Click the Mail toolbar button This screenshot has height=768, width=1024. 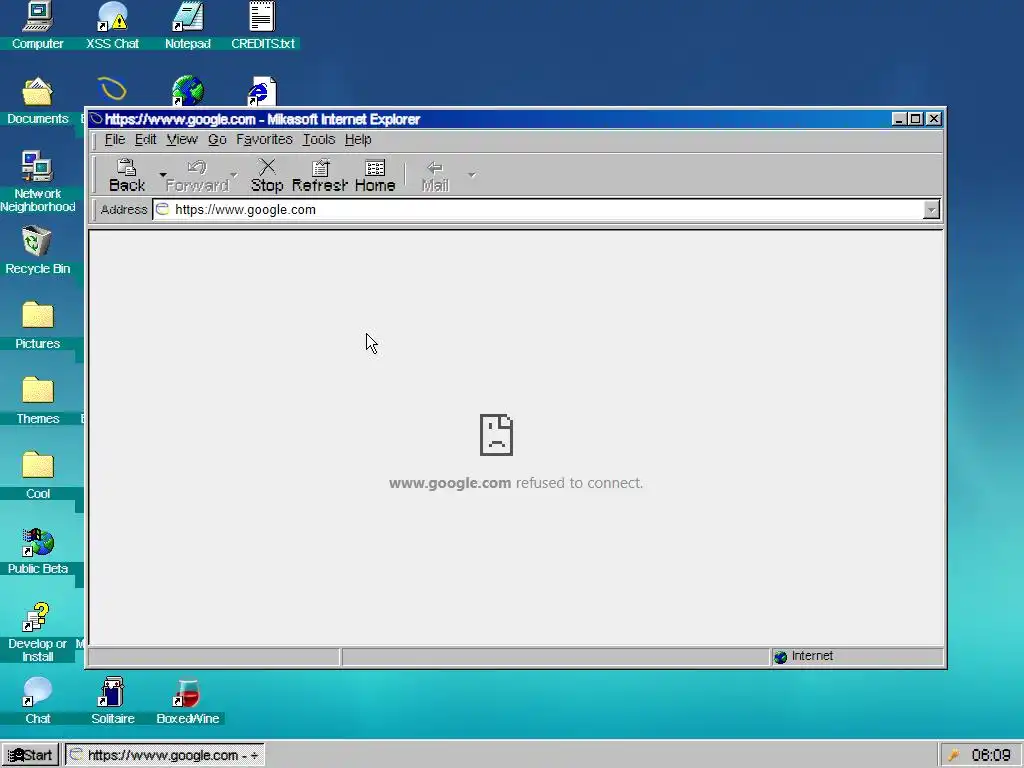pos(435,175)
